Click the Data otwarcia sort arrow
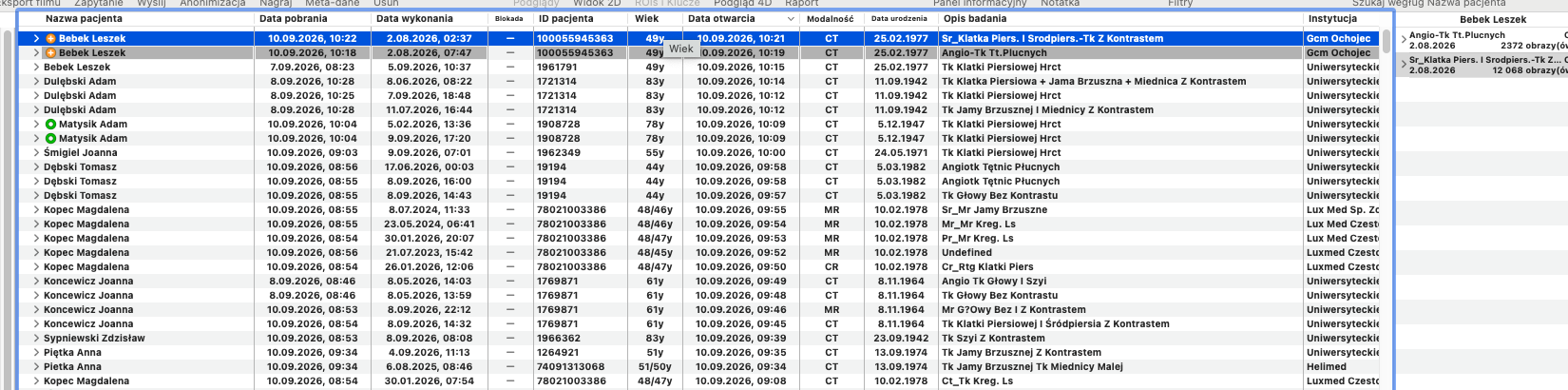The image size is (1568, 390). pos(791,19)
